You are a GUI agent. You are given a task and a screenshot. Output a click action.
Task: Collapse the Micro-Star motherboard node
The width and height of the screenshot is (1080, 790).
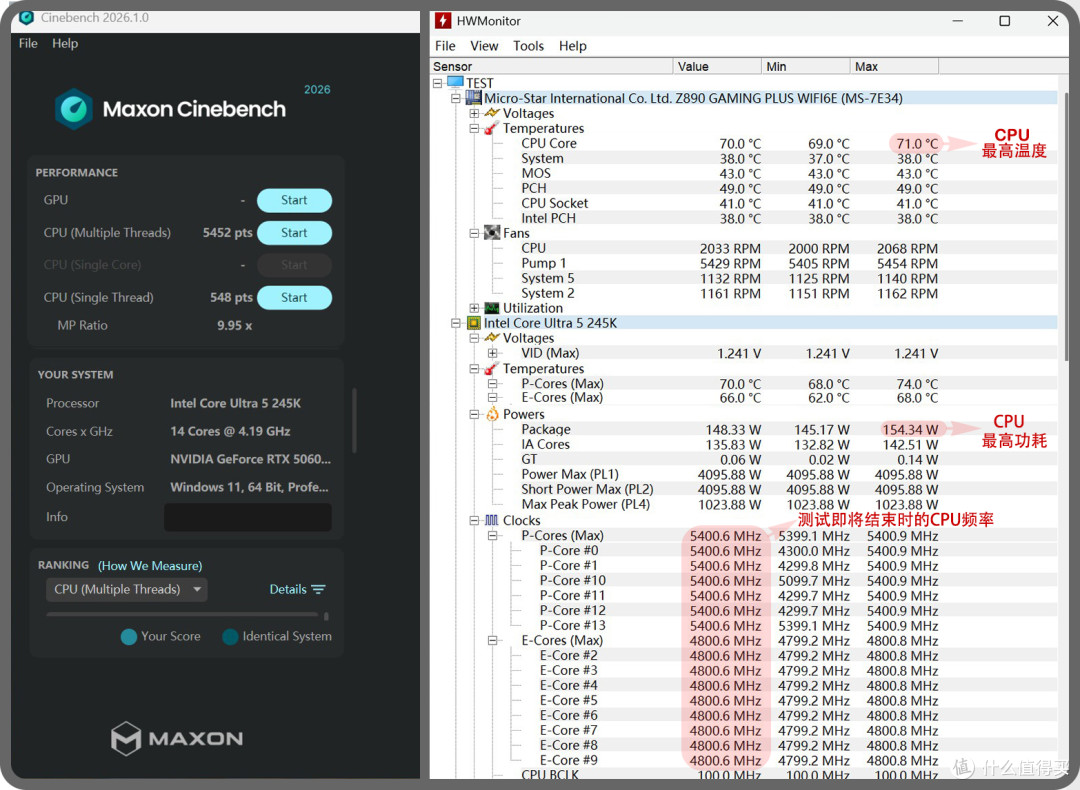(x=455, y=98)
